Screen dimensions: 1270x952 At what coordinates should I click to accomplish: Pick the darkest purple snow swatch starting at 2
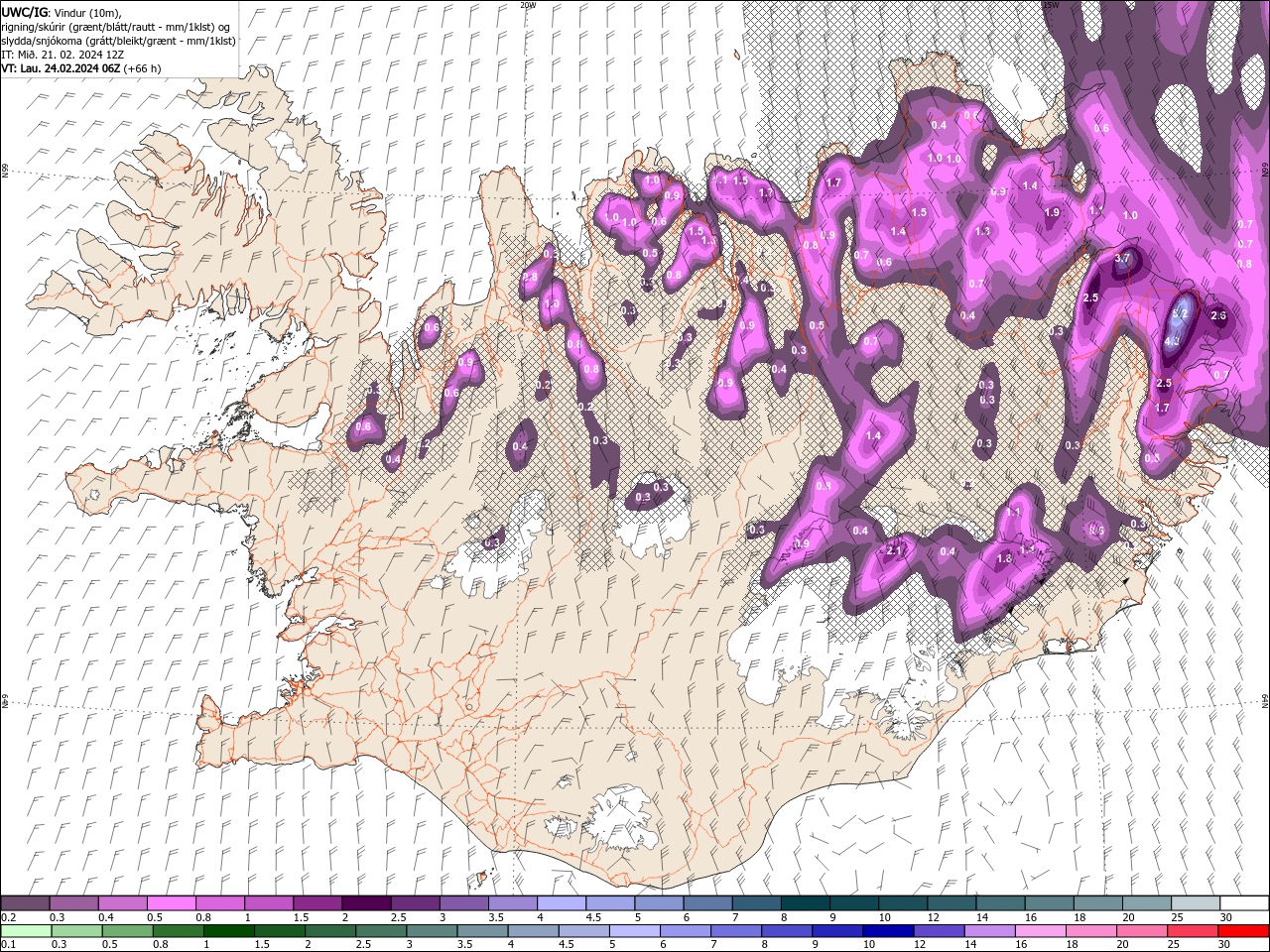(366, 903)
